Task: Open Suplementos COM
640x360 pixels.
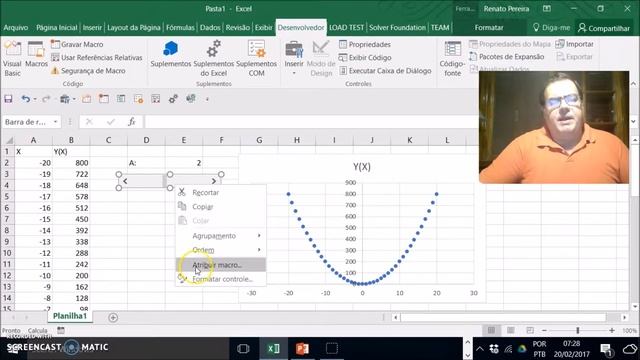Action: tap(256, 59)
